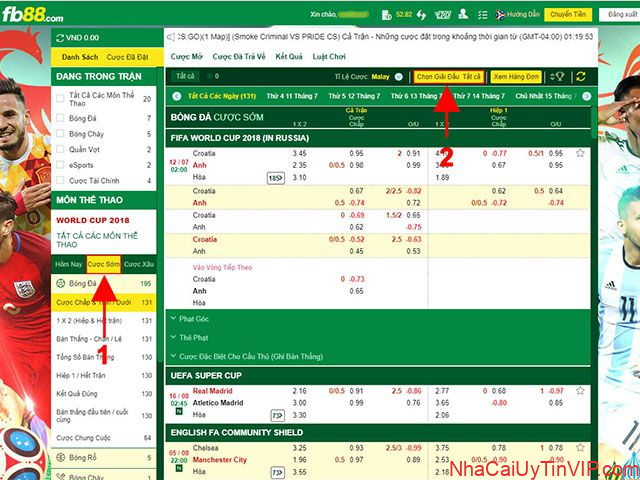Switch to the Danh Sách tab

(80, 57)
